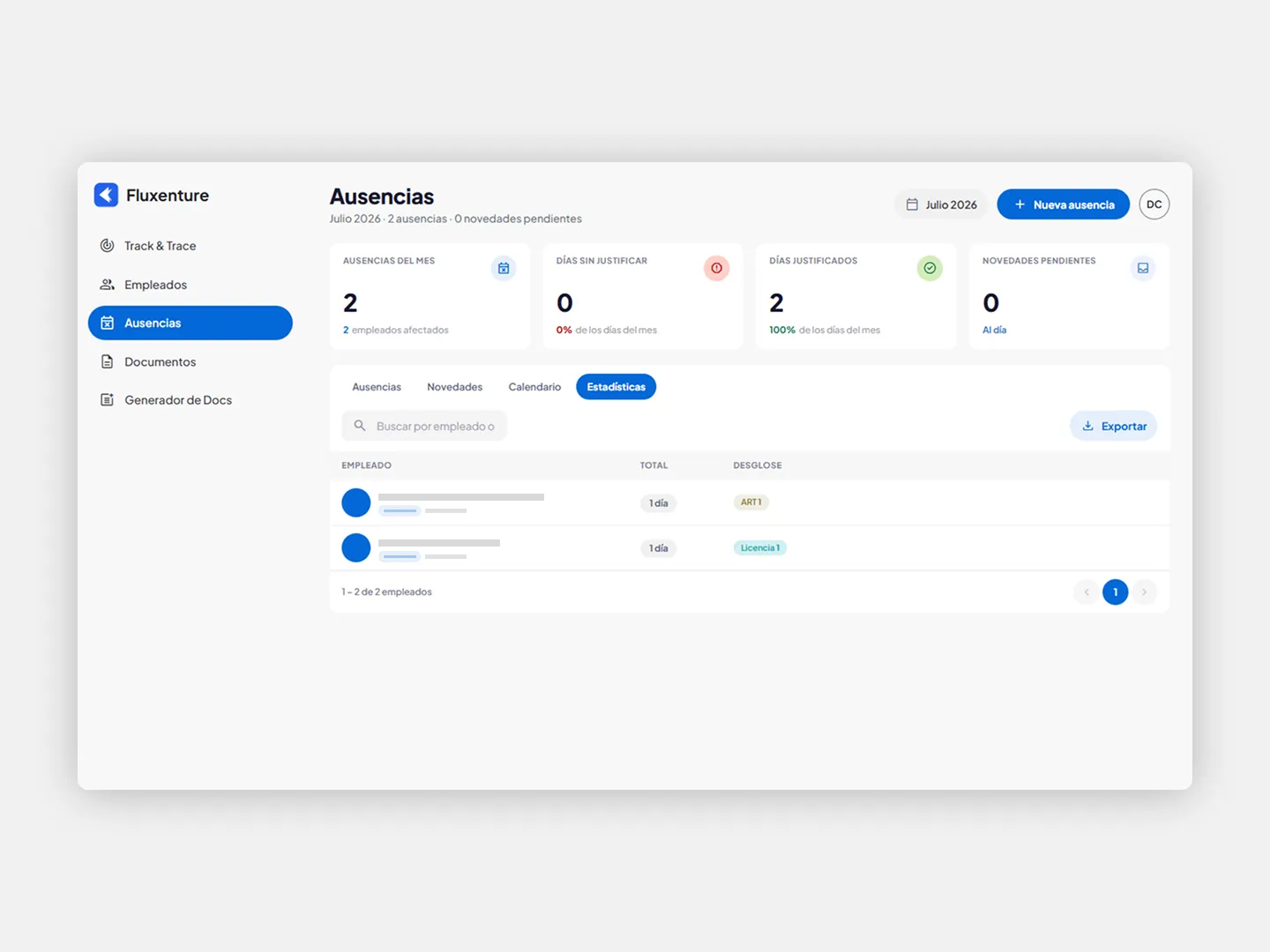Viewport: 1270px width, 952px height.
Task: Click the Exportar button
Action: coord(1114,426)
